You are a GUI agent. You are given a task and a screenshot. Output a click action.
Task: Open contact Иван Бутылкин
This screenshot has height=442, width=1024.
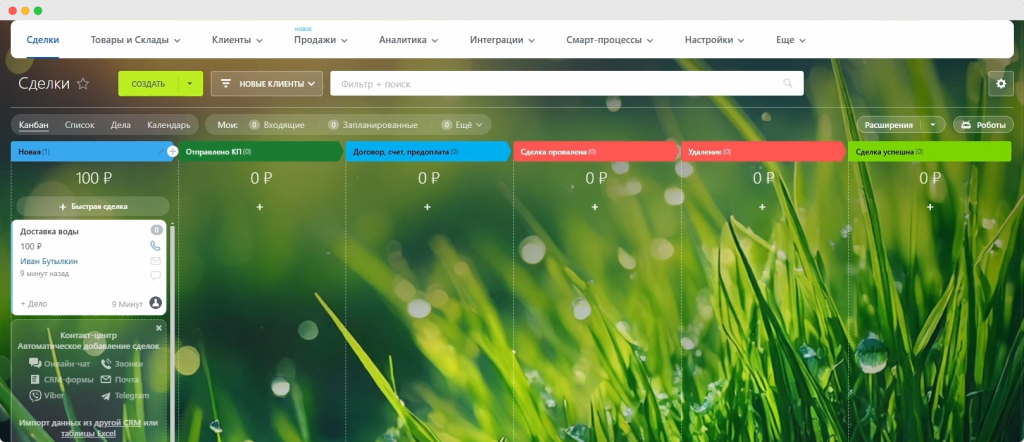49,261
